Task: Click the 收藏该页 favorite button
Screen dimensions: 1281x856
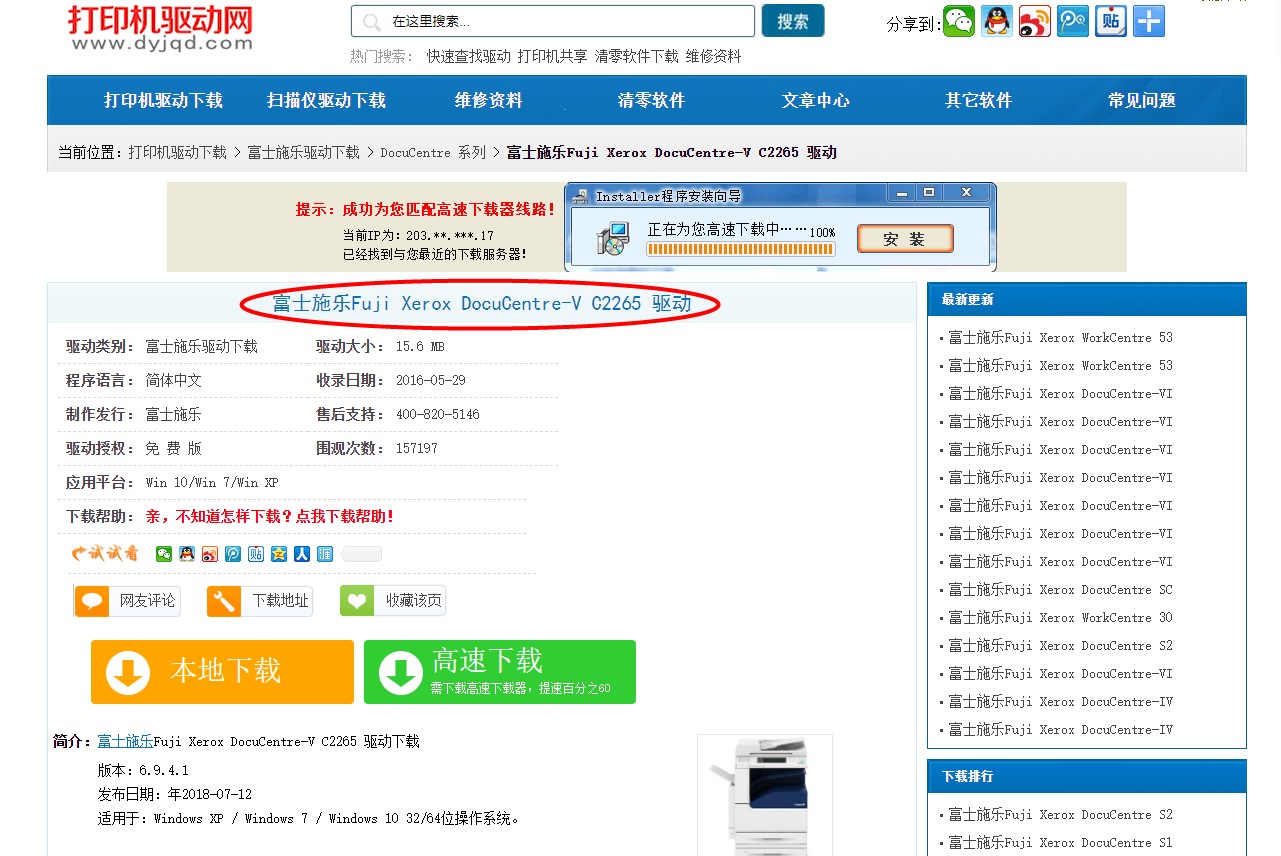Action: point(393,601)
